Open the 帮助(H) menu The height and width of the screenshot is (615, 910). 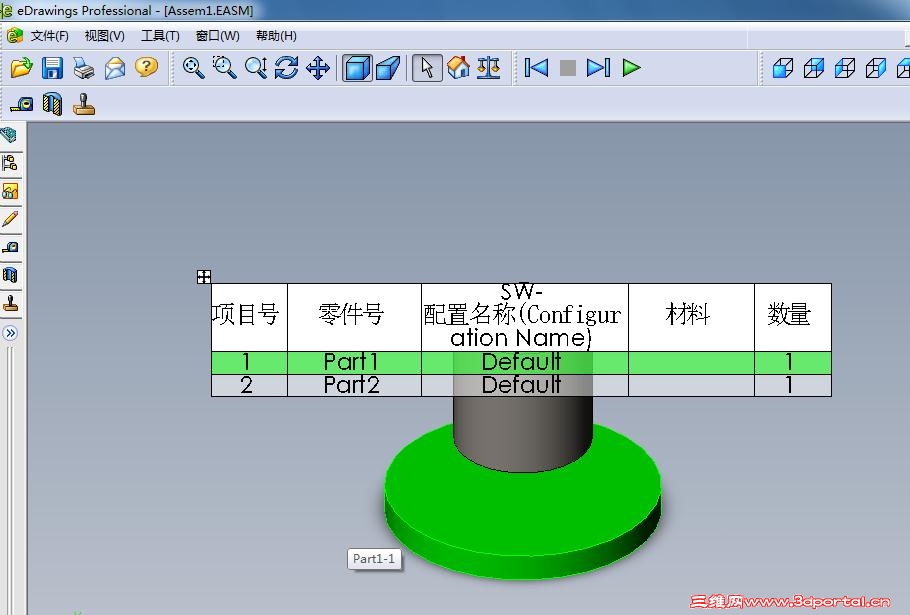(x=276, y=36)
